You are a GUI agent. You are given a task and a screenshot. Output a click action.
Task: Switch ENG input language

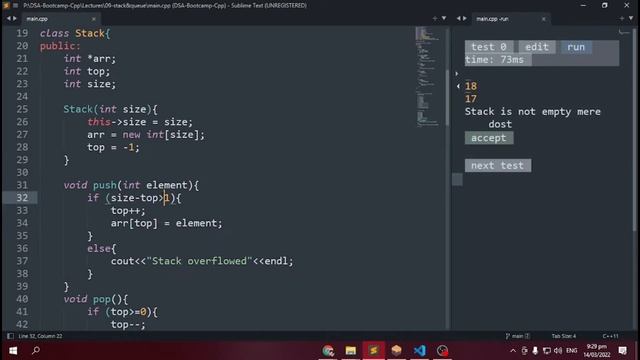[x=572, y=351]
